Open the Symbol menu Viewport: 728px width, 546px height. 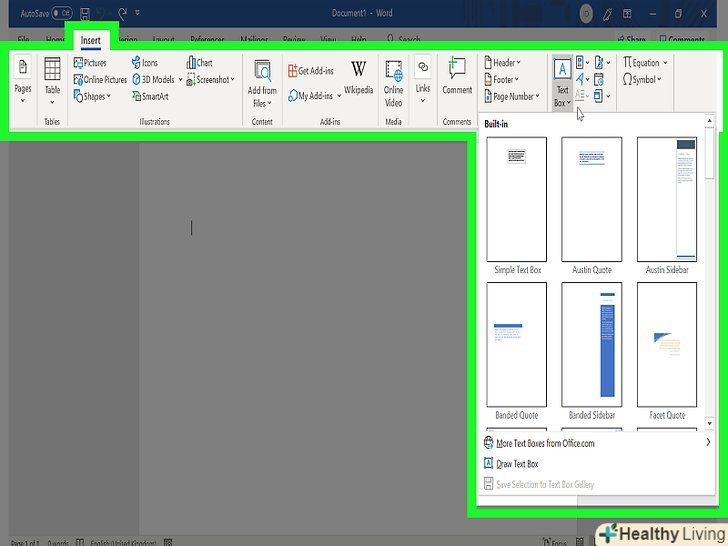pyautogui.click(x=642, y=79)
